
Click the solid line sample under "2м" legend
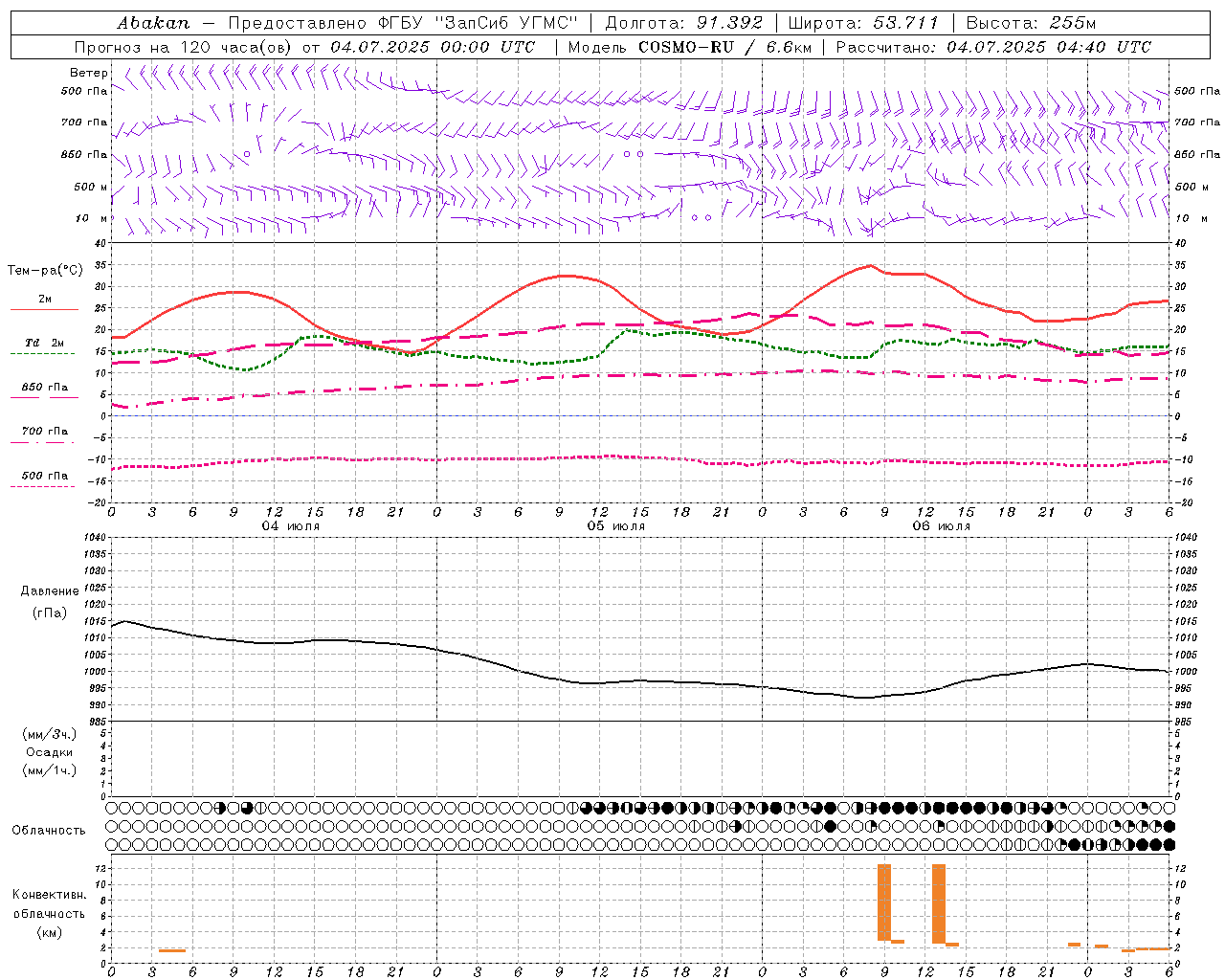(44, 309)
